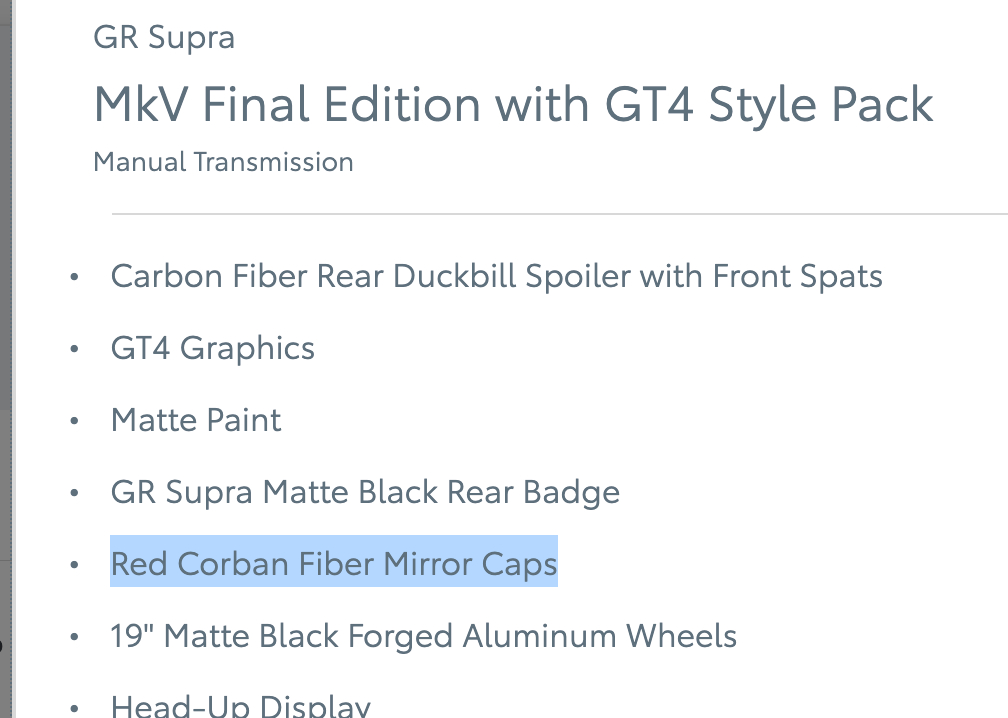Click the highlighted Red Corban Fiber Mirror Caps text

coord(333,564)
